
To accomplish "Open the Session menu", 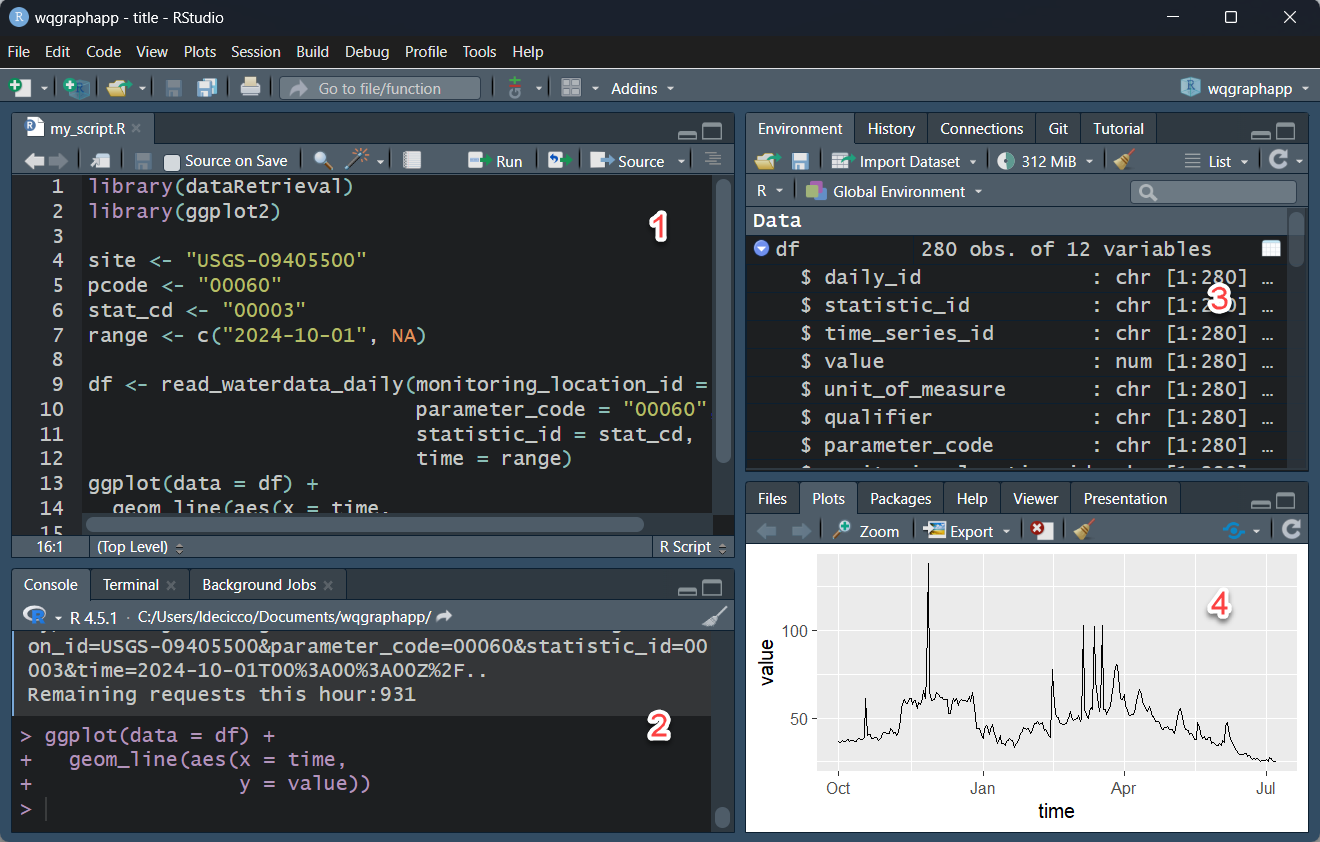I will coord(255,51).
